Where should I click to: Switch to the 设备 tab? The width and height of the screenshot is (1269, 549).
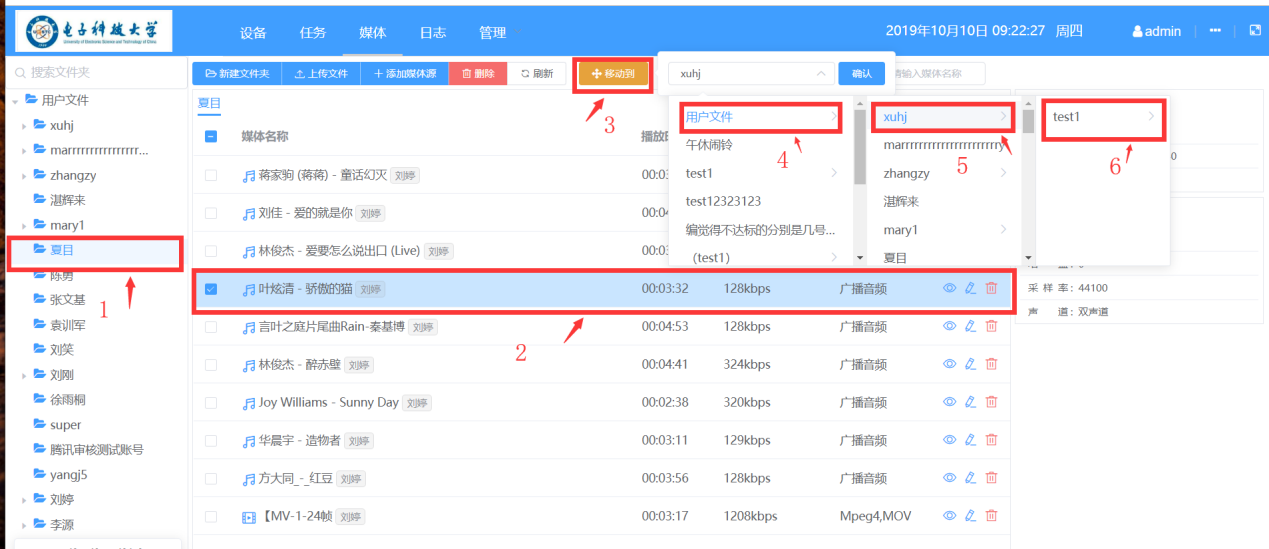pos(253,33)
